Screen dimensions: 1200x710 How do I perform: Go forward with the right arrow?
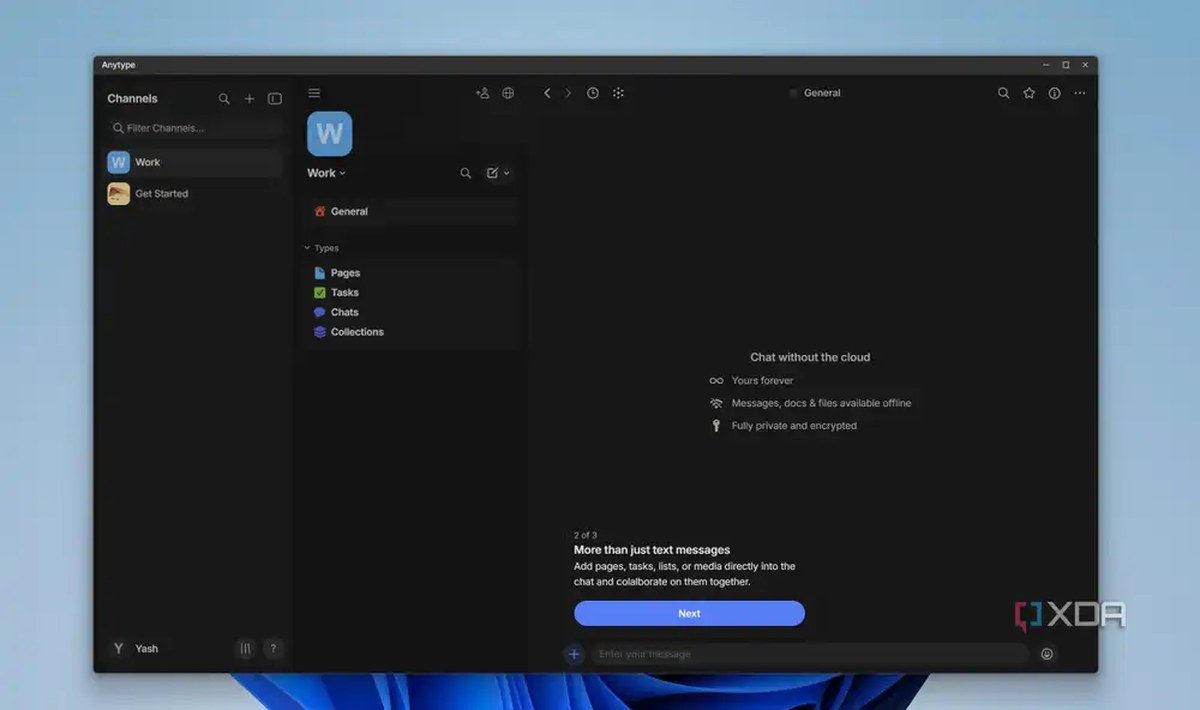(568, 93)
